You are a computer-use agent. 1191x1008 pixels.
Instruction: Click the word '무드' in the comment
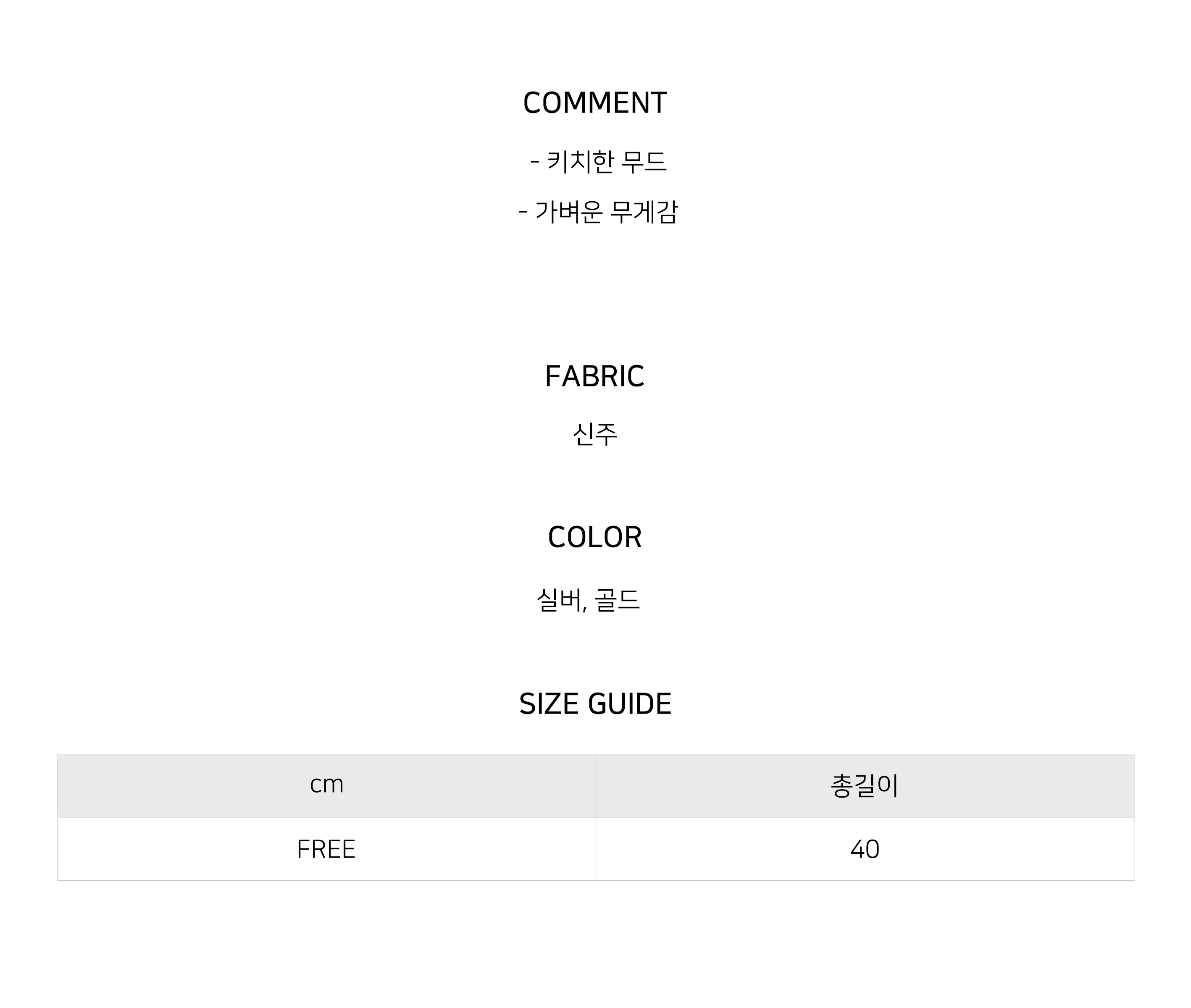(644, 162)
